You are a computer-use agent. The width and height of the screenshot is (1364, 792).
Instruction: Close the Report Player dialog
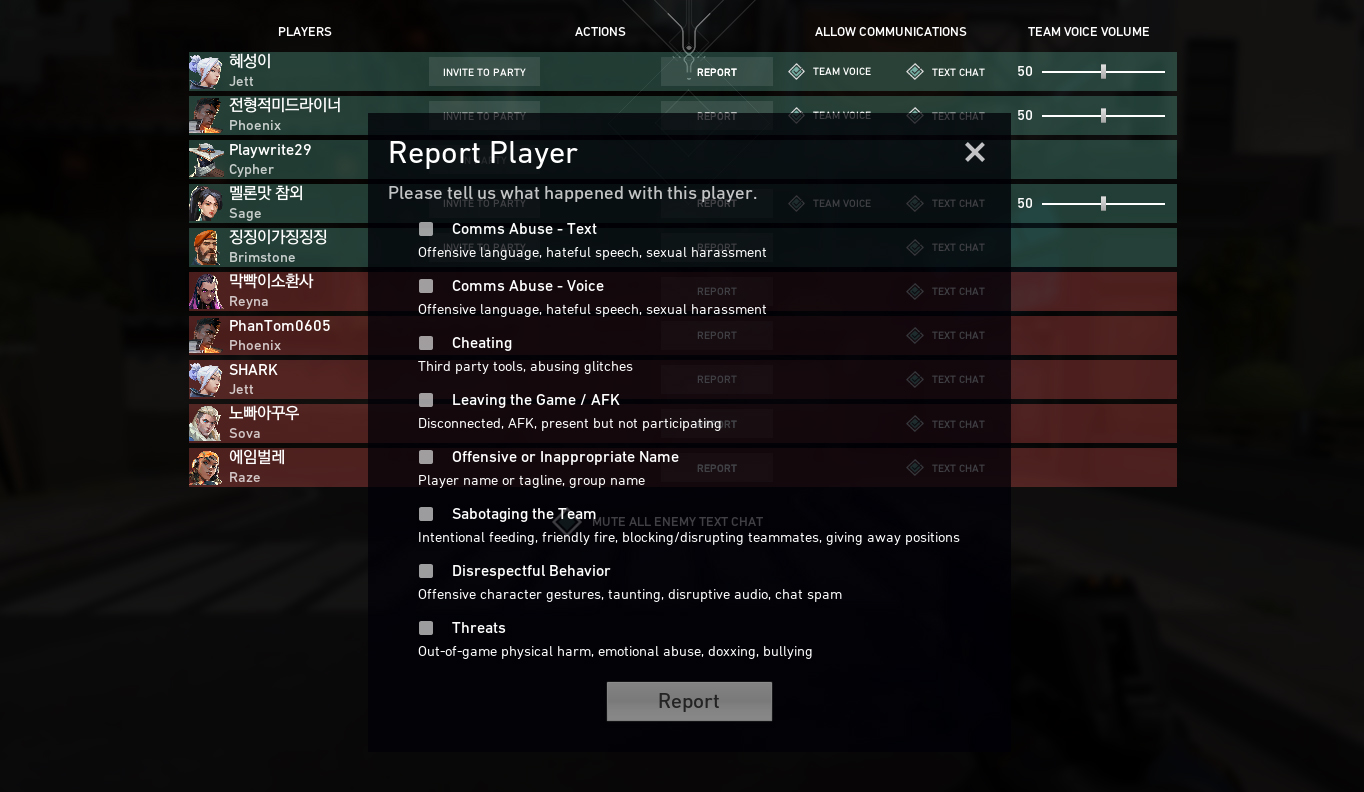(975, 152)
